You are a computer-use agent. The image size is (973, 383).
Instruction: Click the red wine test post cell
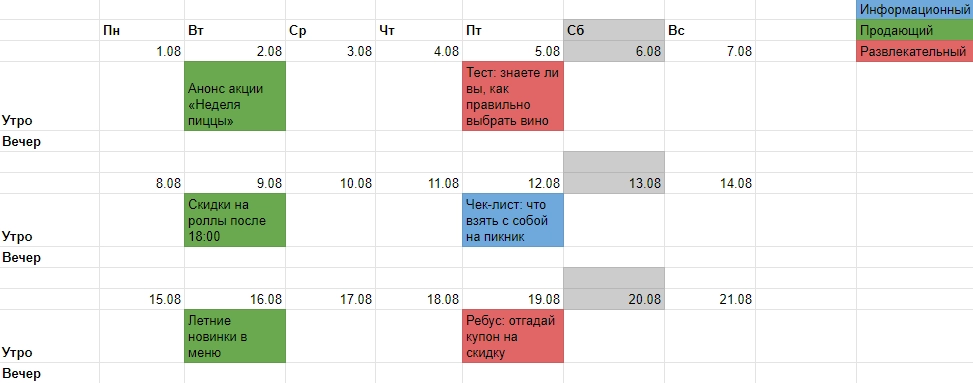(x=513, y=96)
